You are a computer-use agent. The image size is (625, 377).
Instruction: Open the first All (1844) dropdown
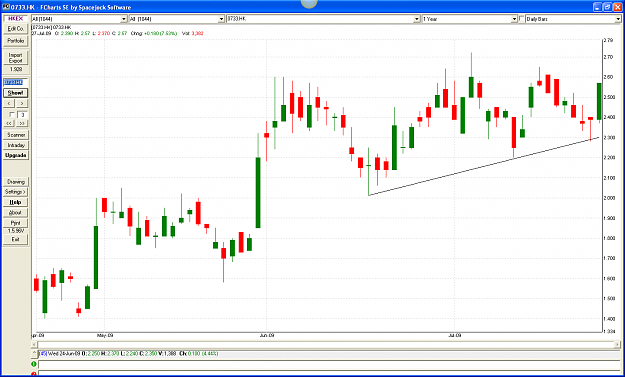coord(124,19)
